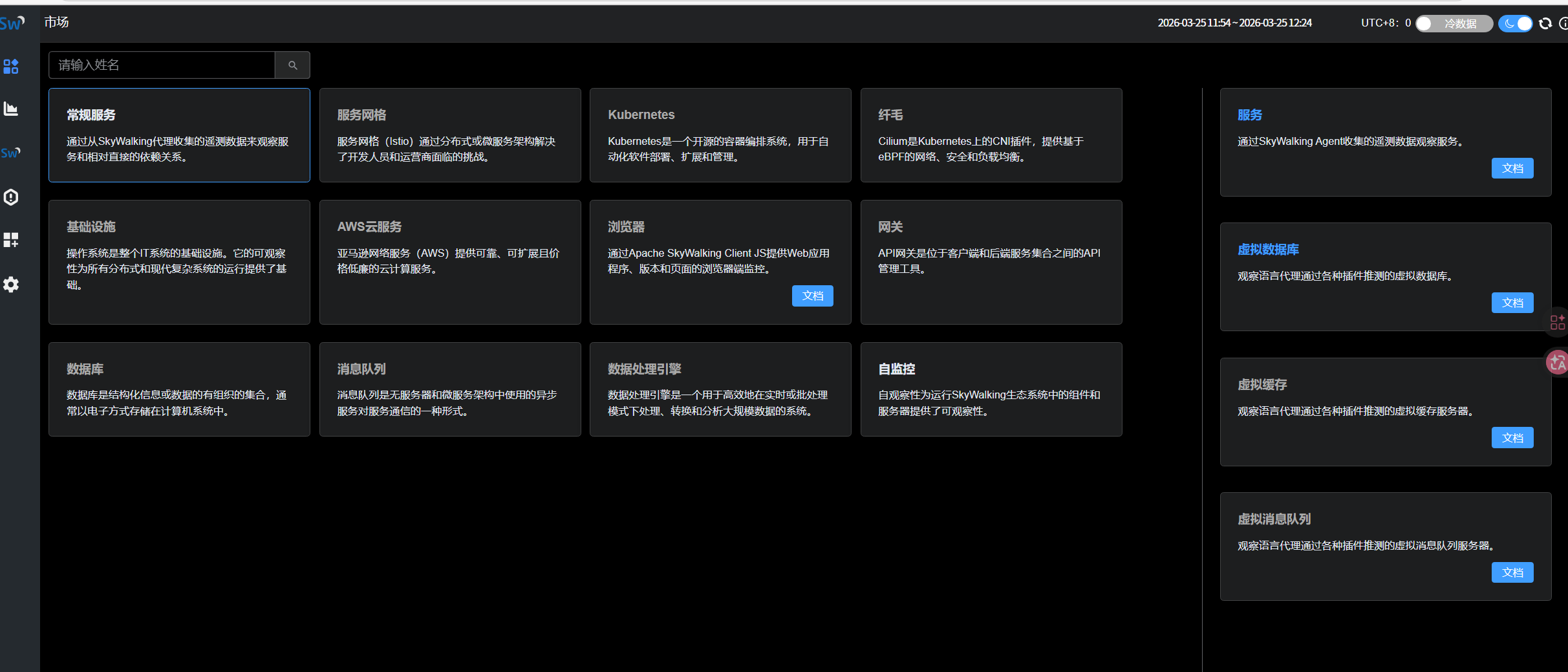This screenshot has height=672, width=1568.
Task: Select the 常规服务 card
Action: tap(179, 135)
